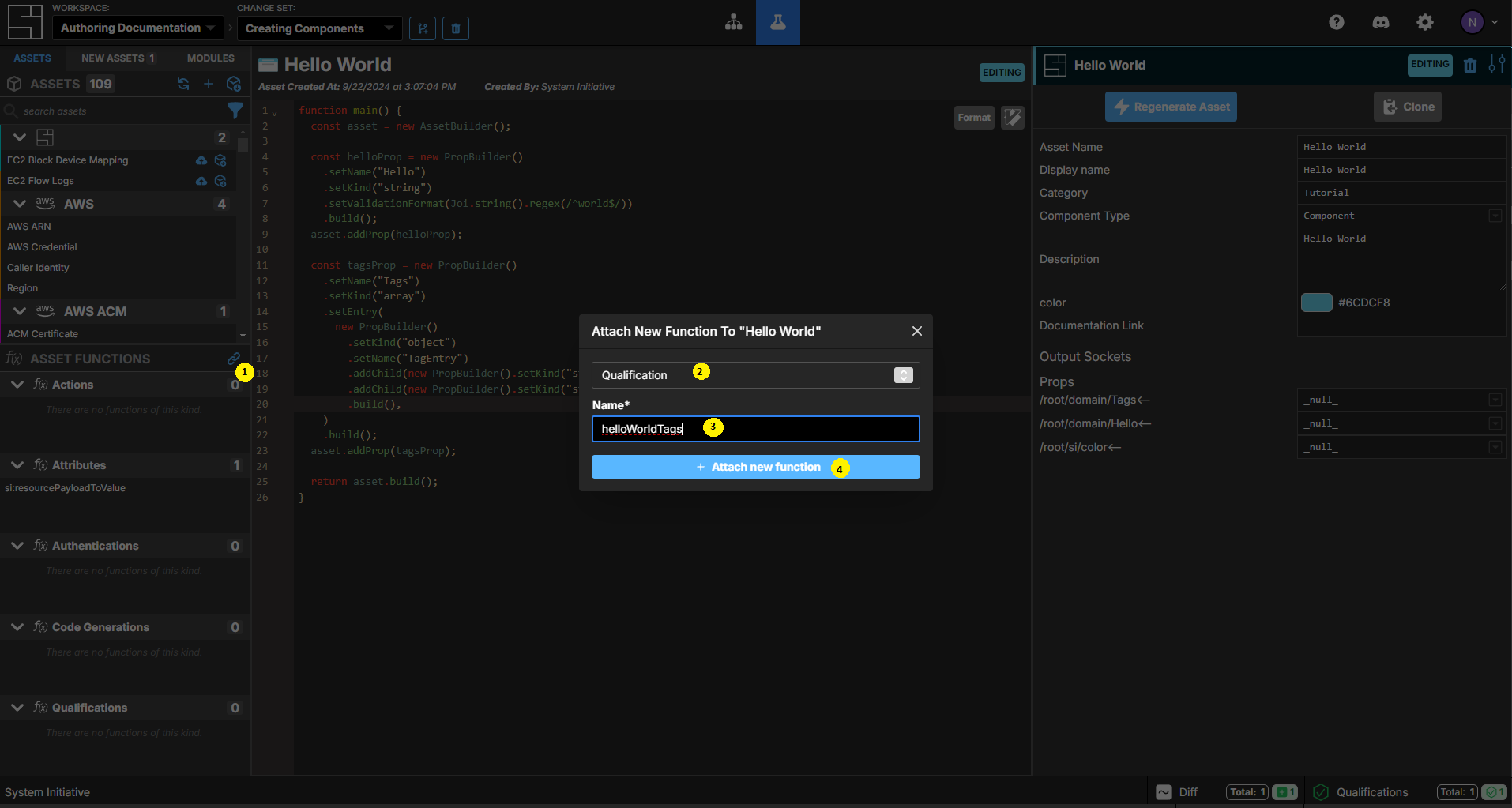Click the Regenerate Asset button
The image size is (1512, 808).
click(x=1171, y=107)
